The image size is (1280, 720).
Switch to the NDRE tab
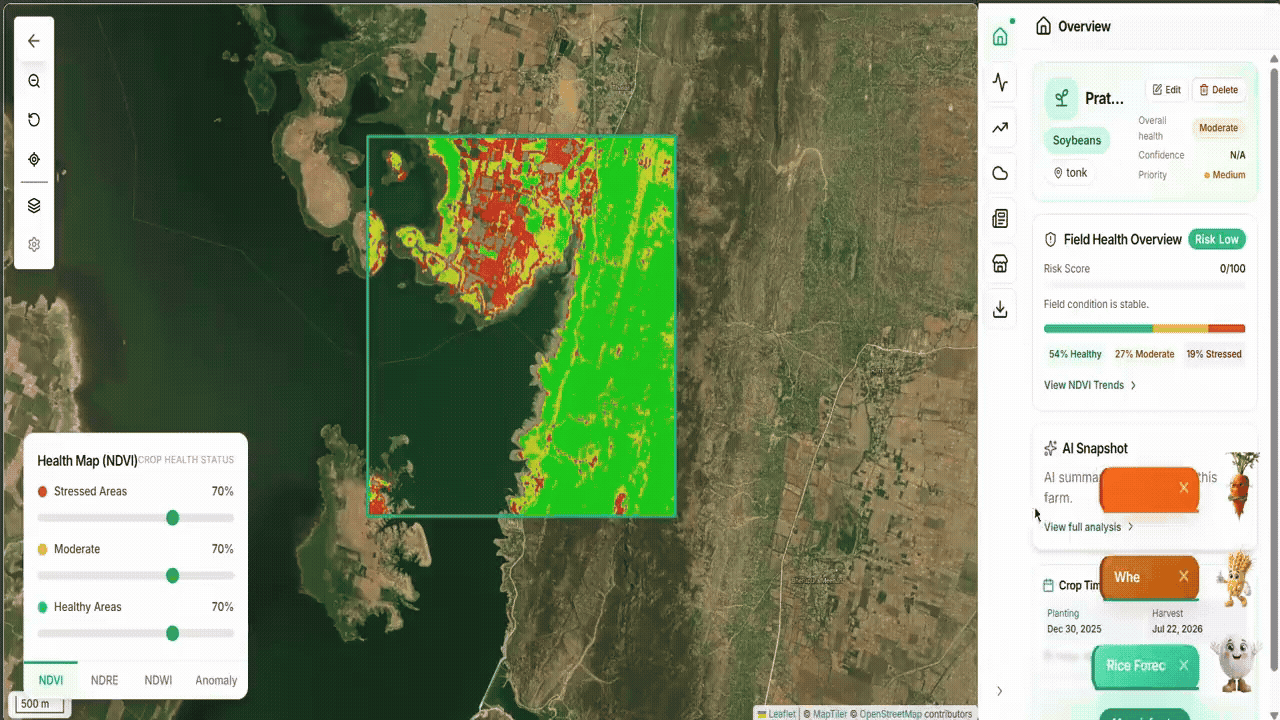tap(104, 680)
